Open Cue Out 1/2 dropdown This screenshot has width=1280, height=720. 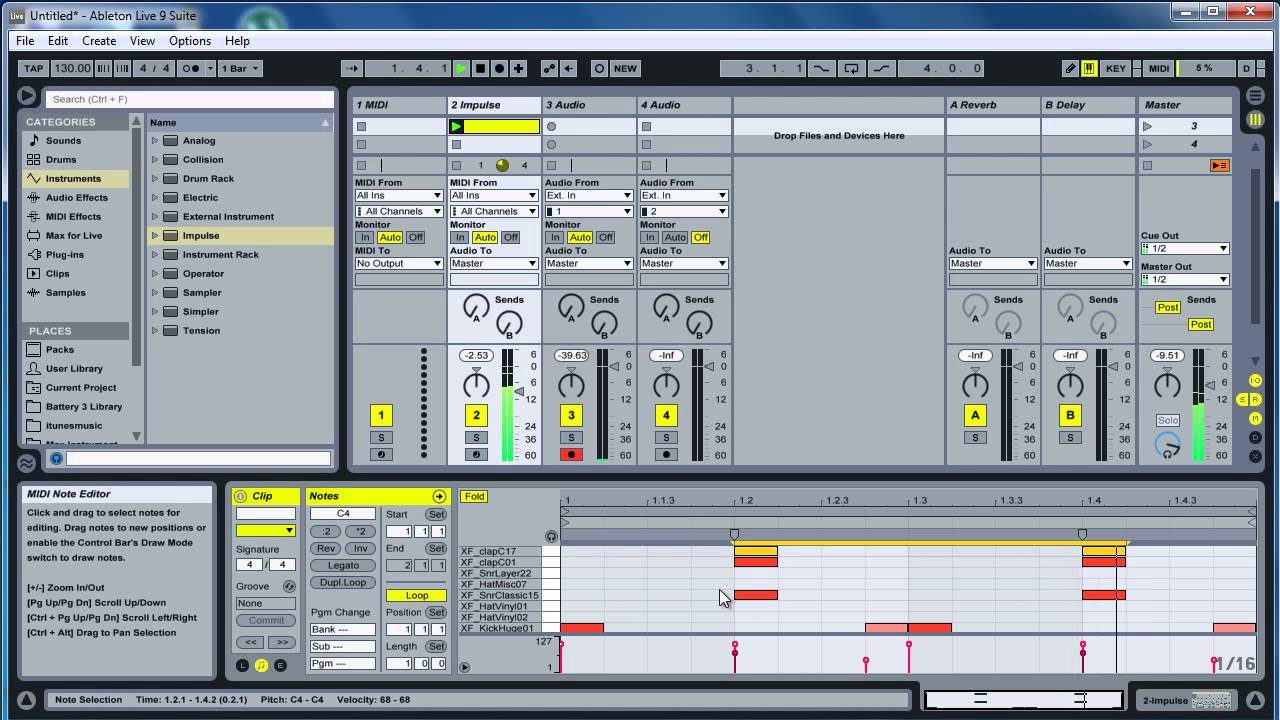1185,248
